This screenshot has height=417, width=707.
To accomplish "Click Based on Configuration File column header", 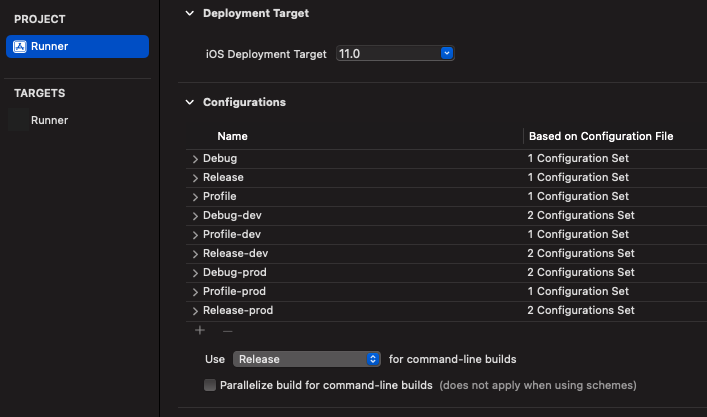I will [x=601, y=136].
